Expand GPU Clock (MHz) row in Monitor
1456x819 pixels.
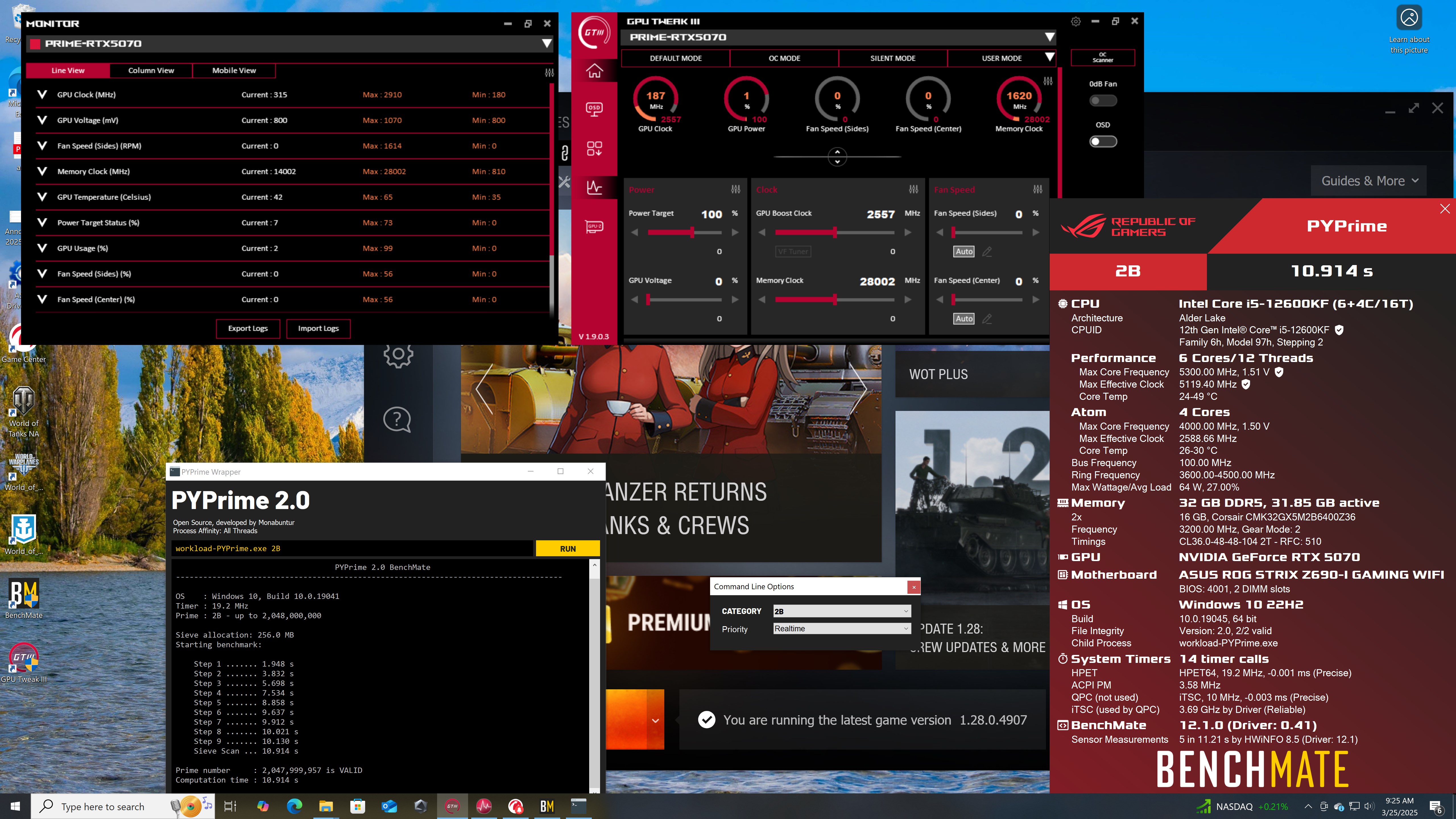(x=42, y=94)
